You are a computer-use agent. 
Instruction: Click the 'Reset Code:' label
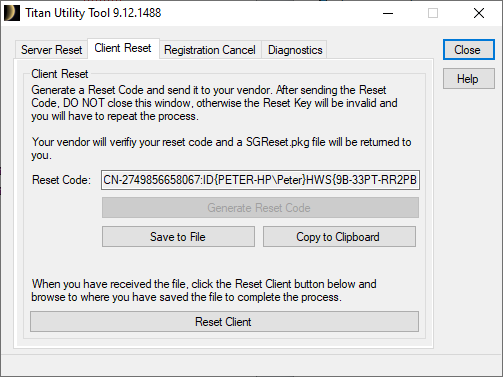coord(61,180)
